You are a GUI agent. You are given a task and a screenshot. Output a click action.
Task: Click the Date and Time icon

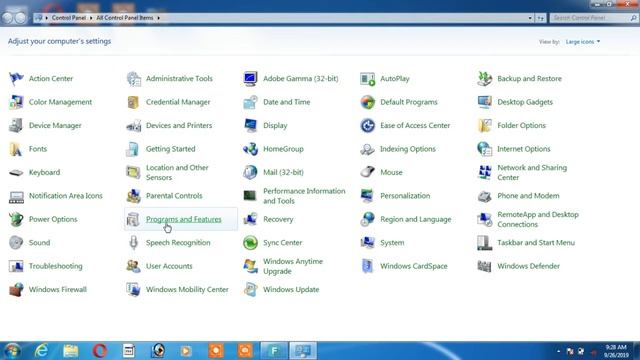[x=250, y=102]
